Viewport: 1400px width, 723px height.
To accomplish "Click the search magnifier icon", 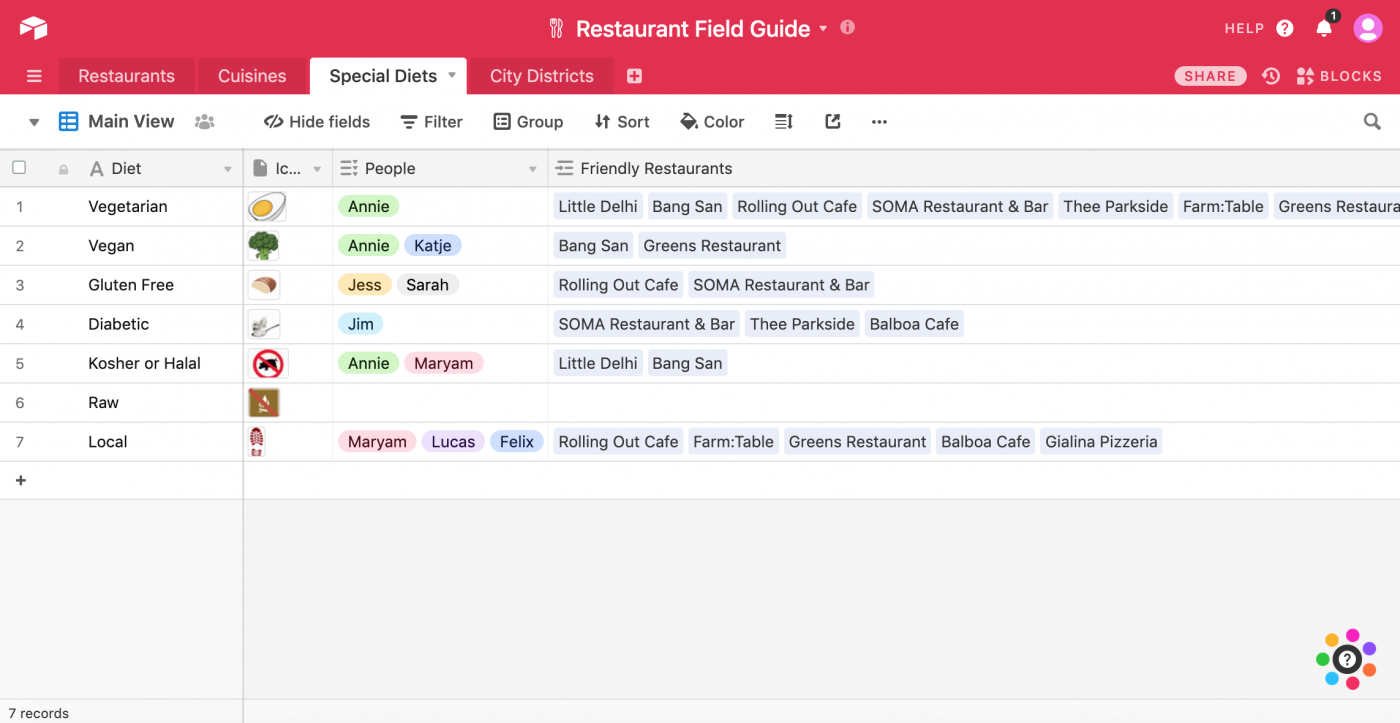I will click(1372, 121).
